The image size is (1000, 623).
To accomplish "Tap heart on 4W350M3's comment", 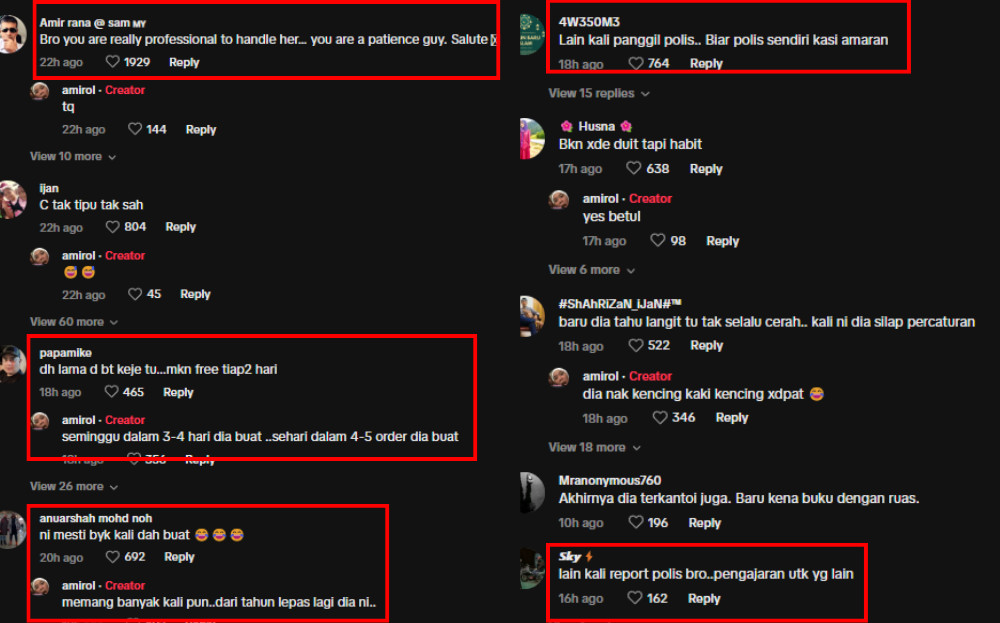I will [635, 63].
